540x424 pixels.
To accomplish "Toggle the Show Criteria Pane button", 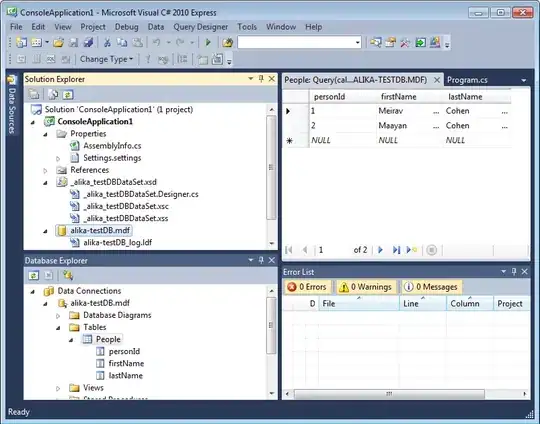I will [x=36, y=59].
